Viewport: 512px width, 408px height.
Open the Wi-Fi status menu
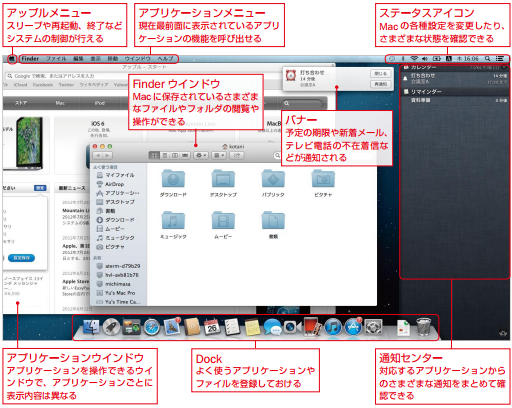[414, 59]
